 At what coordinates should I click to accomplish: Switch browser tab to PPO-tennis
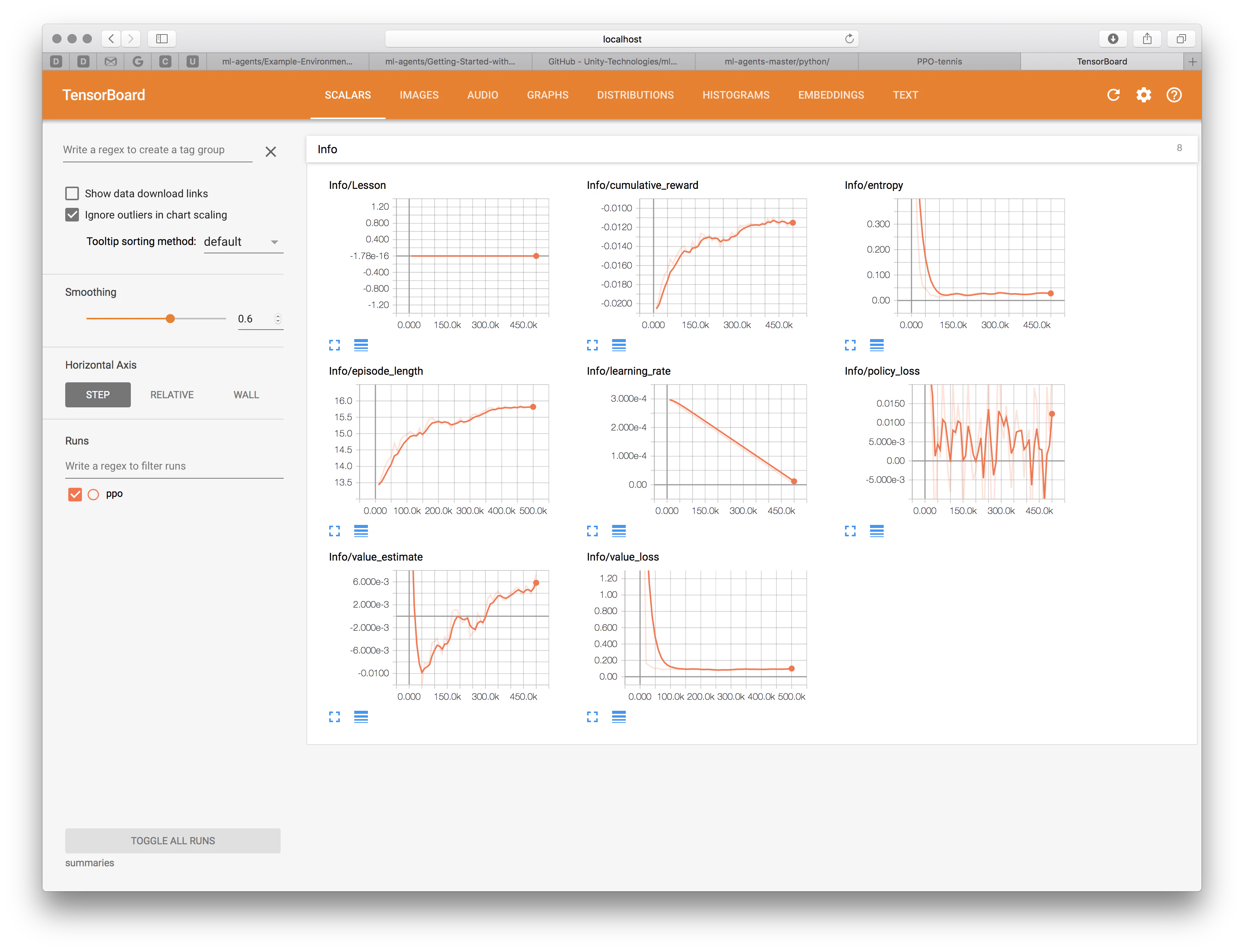pos(939,61)
